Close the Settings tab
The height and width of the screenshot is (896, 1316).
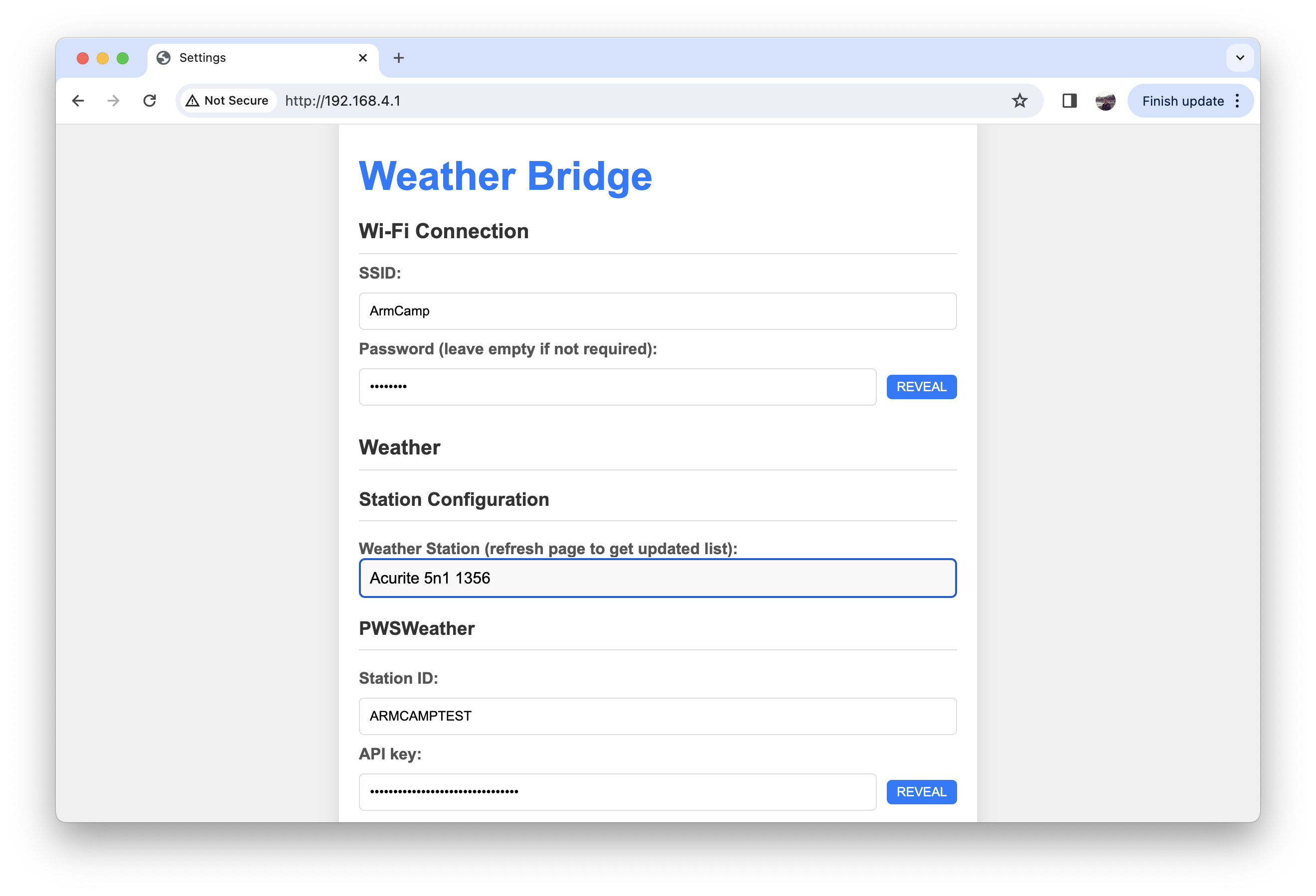pos(363,58)
